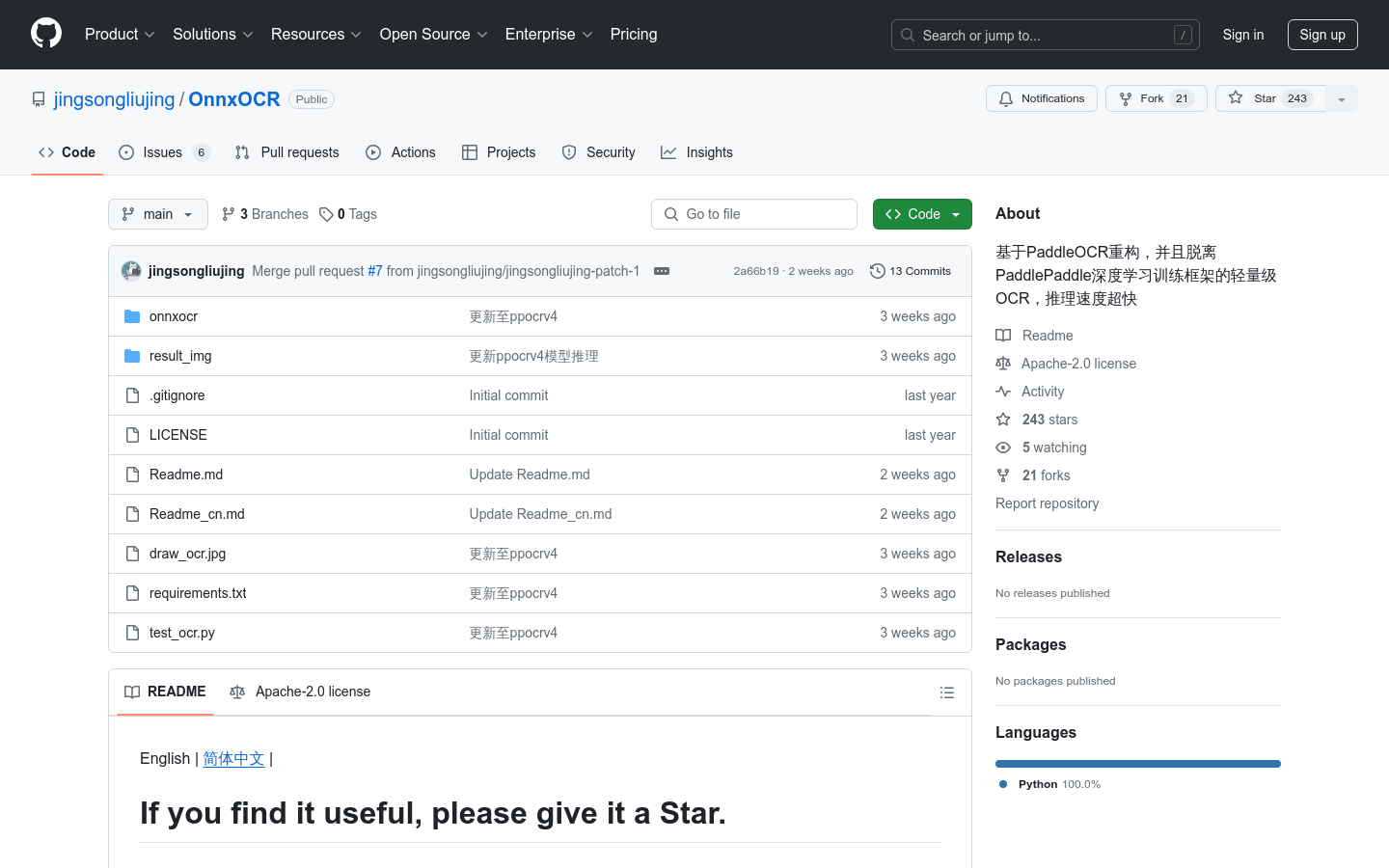Click the Releases heading link
The height and width of the screenshot is (868, 1389).
point(1028,557)
